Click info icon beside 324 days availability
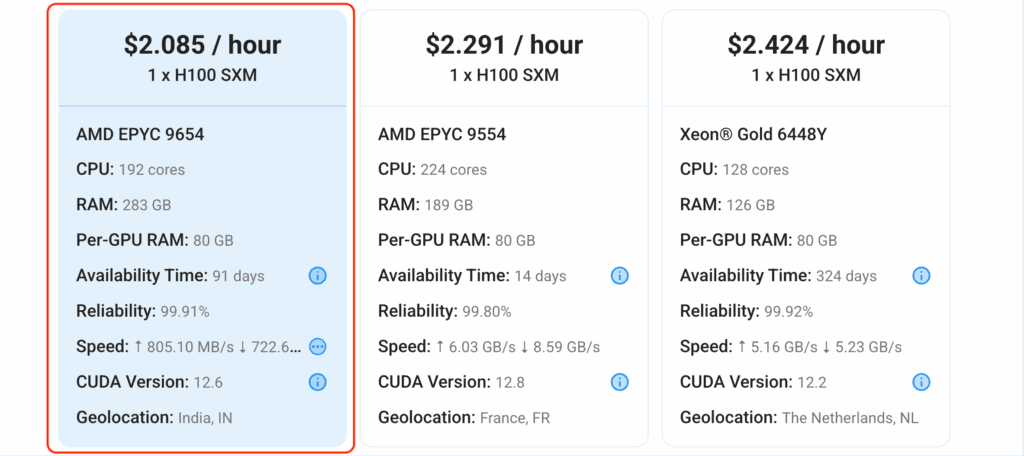The image size is (1024, 456). tap(921, 276)
